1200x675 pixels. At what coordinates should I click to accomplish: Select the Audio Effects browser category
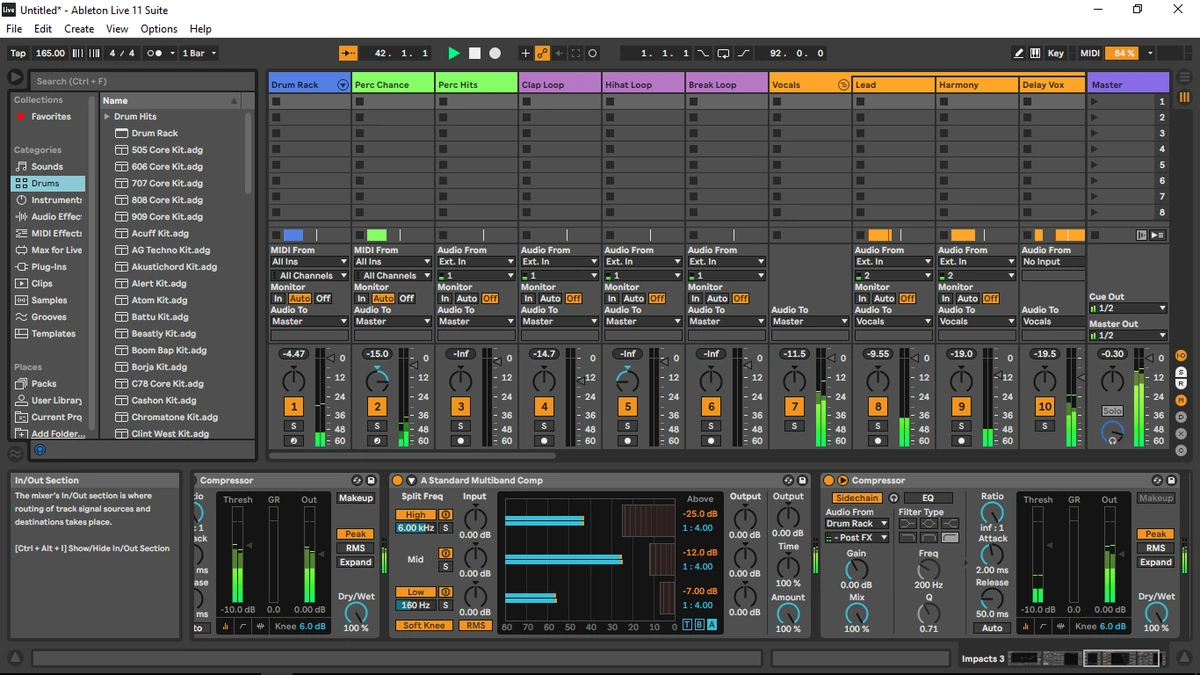[x=47, y=217]
